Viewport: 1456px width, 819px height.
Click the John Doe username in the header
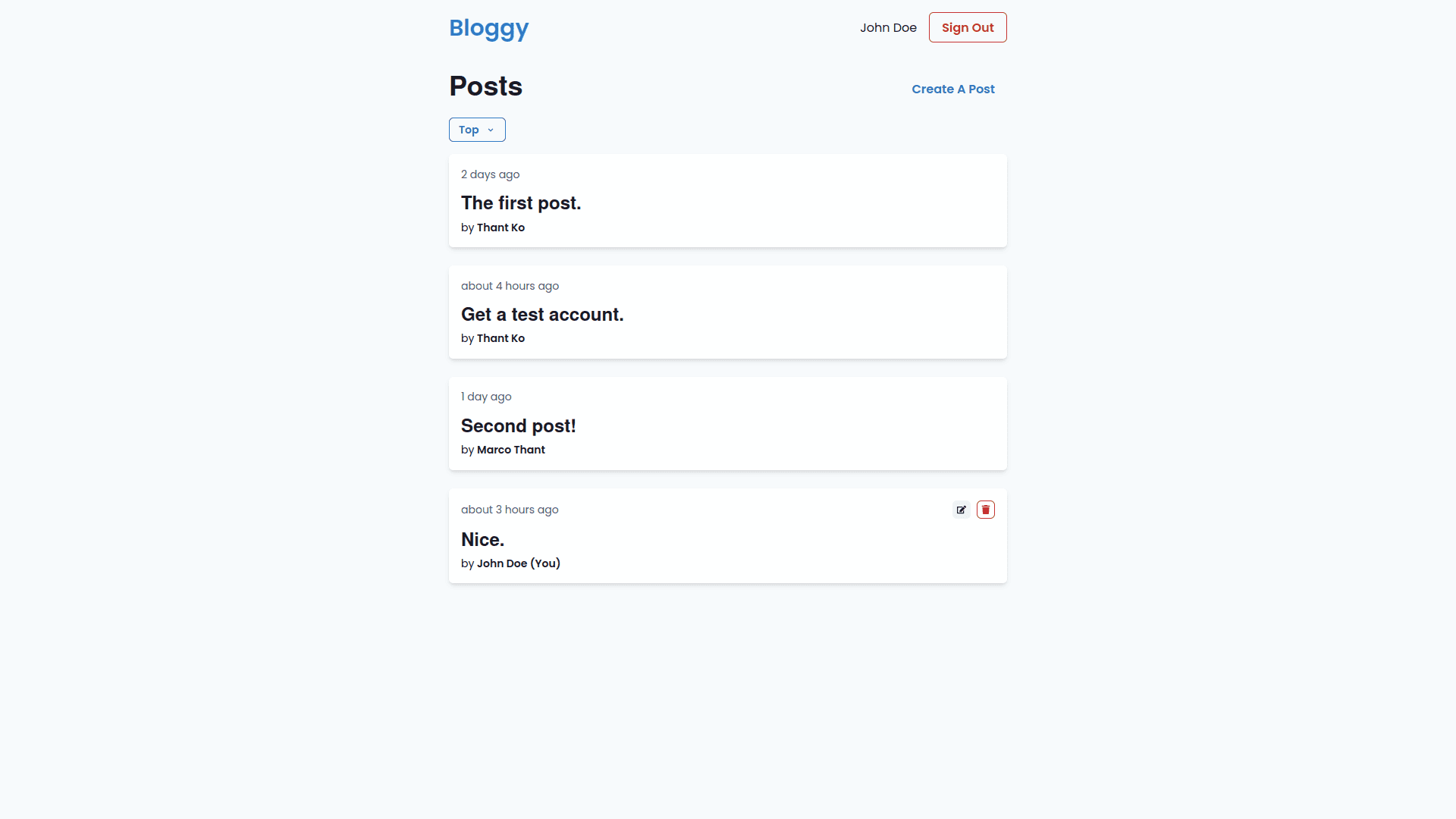point(888,27)
